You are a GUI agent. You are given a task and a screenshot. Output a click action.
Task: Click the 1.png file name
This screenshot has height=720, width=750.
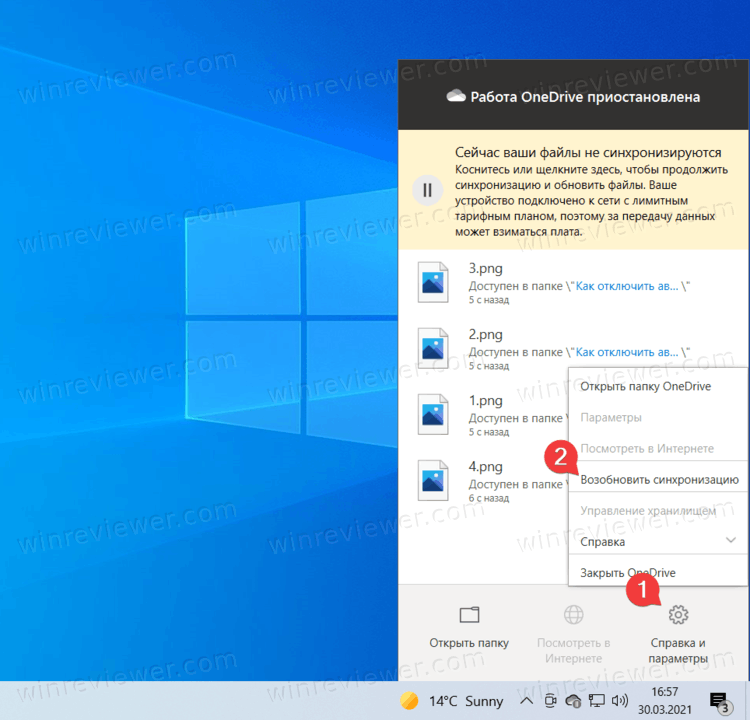(x=485, y=400)
